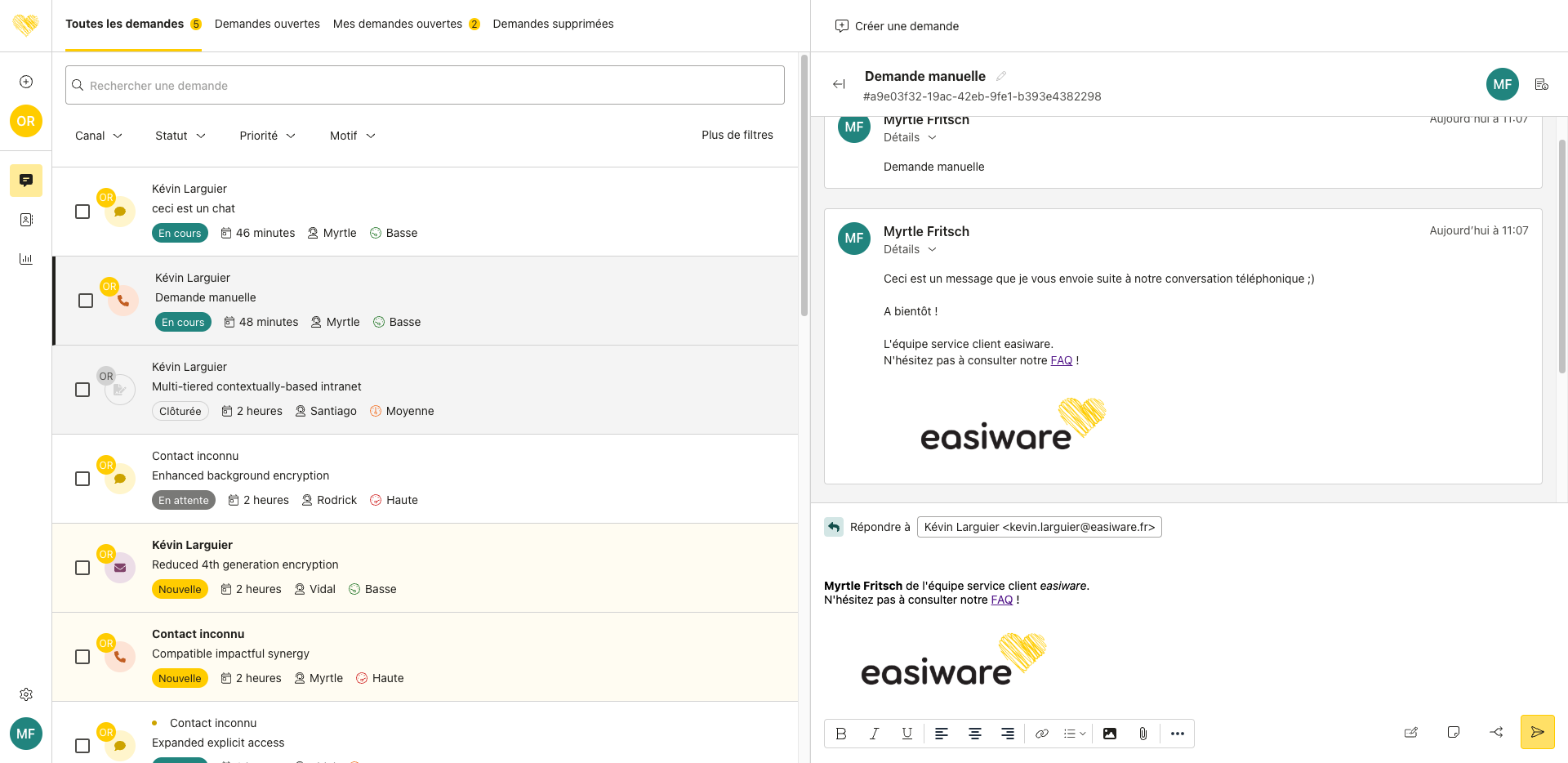Insert an image via toolbar icon
Image resolution: width=1568 pixels, height=763 pixels.
(x=1109, y=734)
